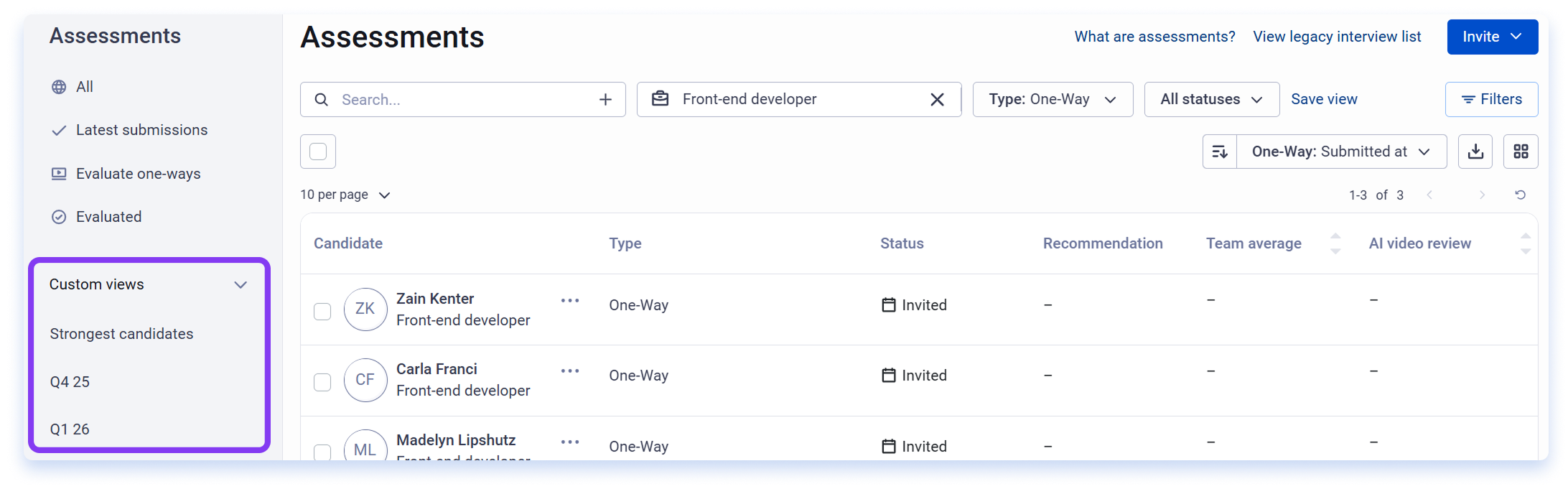Clear the Front-end developer filter

pyautogui.click(x=937, y=100)
